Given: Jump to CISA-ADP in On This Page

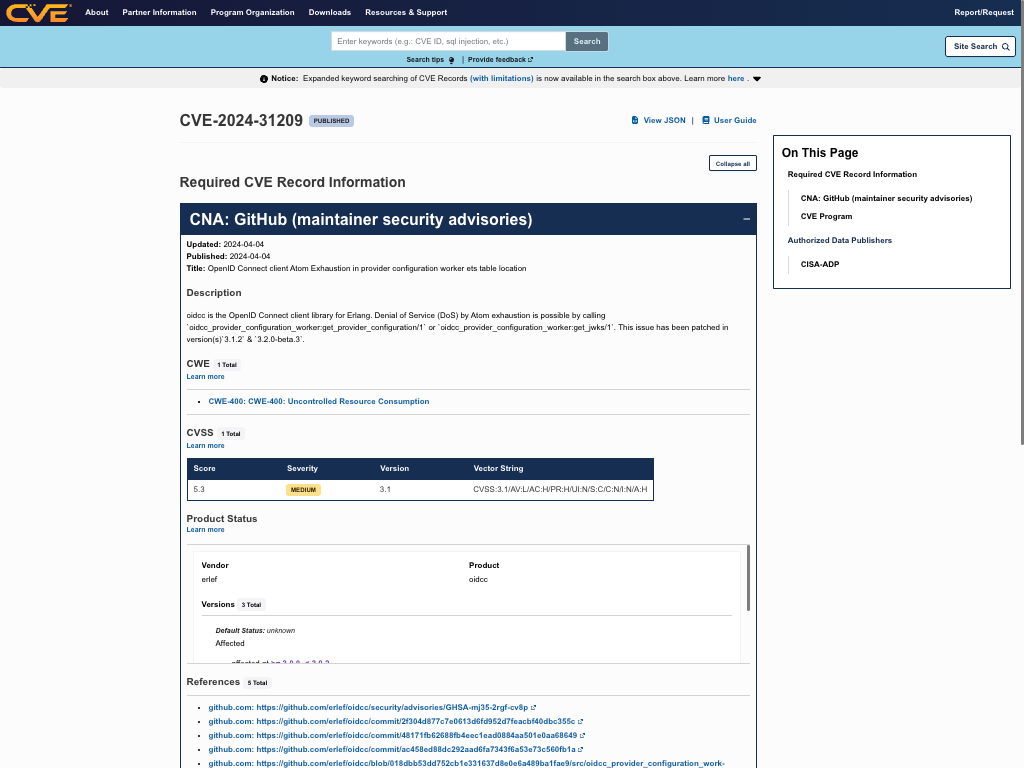Looking at the screenshot, I should coord(820,264).
